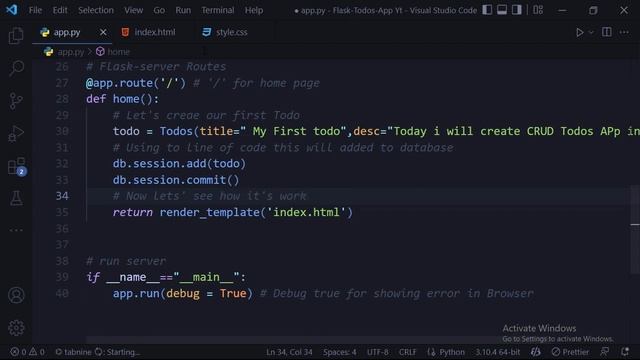Go to line via Ln 34, Col 34
Image resolution: width=640 pixels, height=360 pixels.
(289, 352)
